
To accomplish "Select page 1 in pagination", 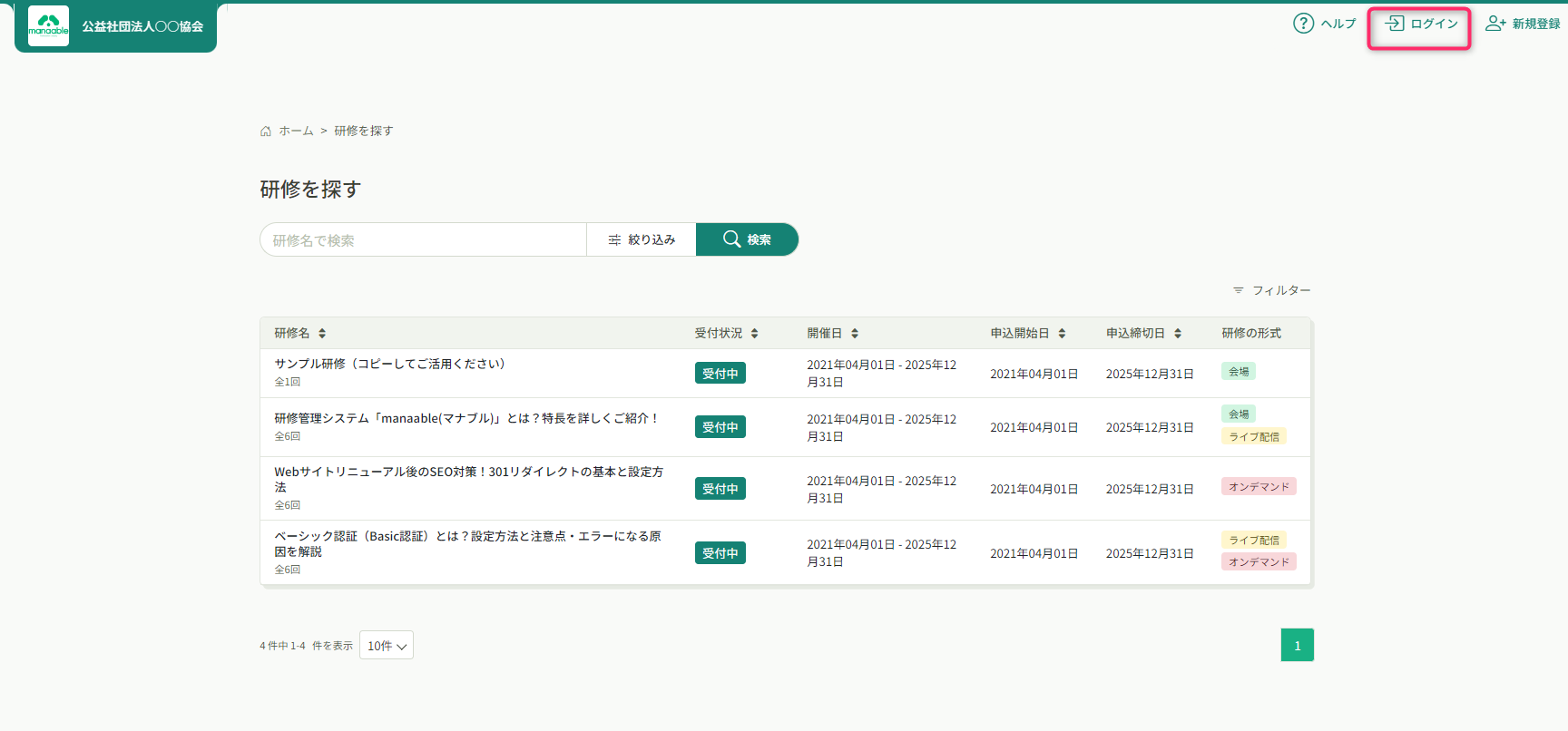I will tap(1297, 646).
